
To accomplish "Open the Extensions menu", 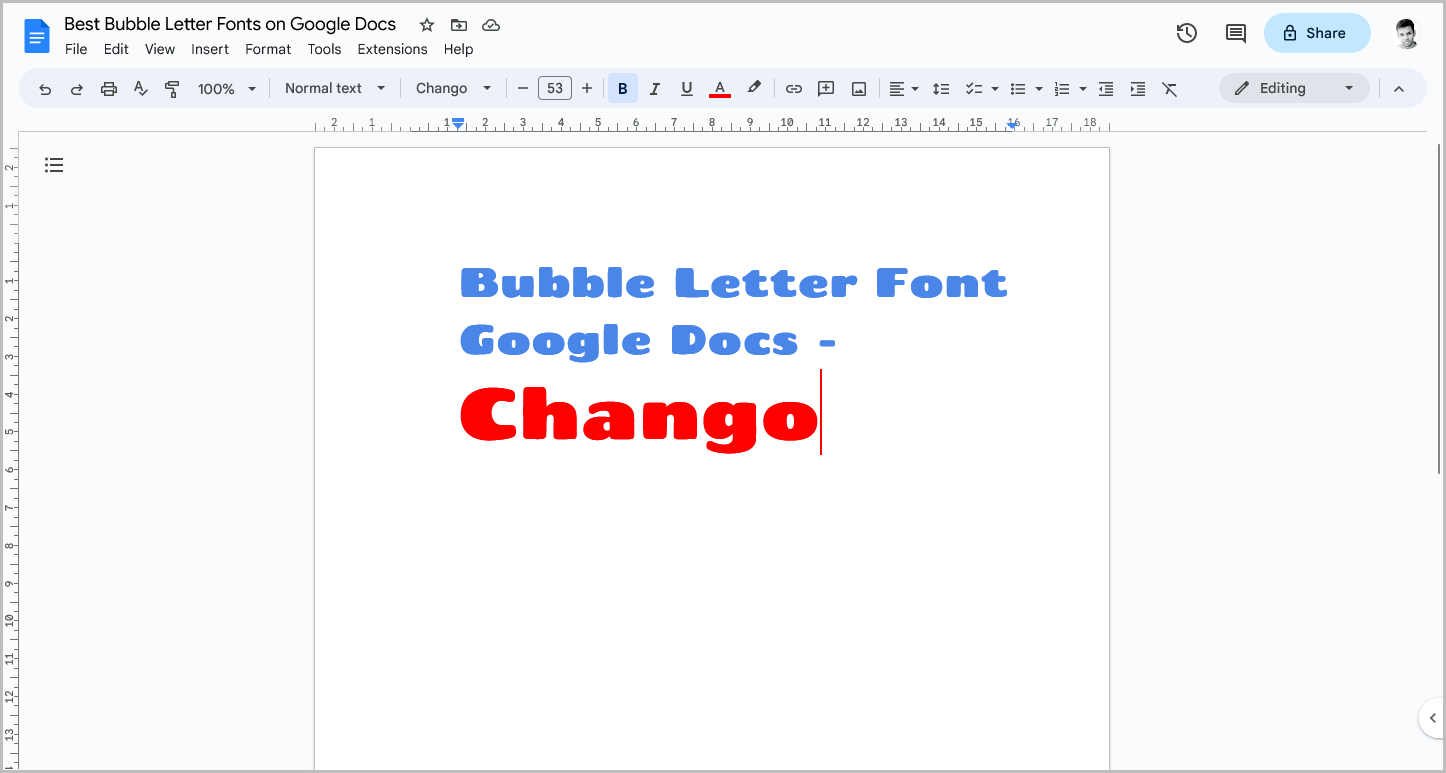I will click(x=392, y=49).
